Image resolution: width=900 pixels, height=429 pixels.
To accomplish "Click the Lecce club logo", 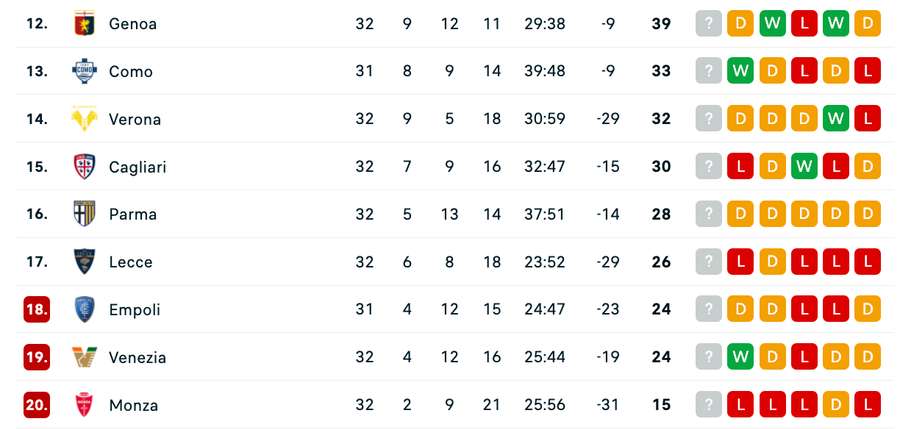I will 84,262.
